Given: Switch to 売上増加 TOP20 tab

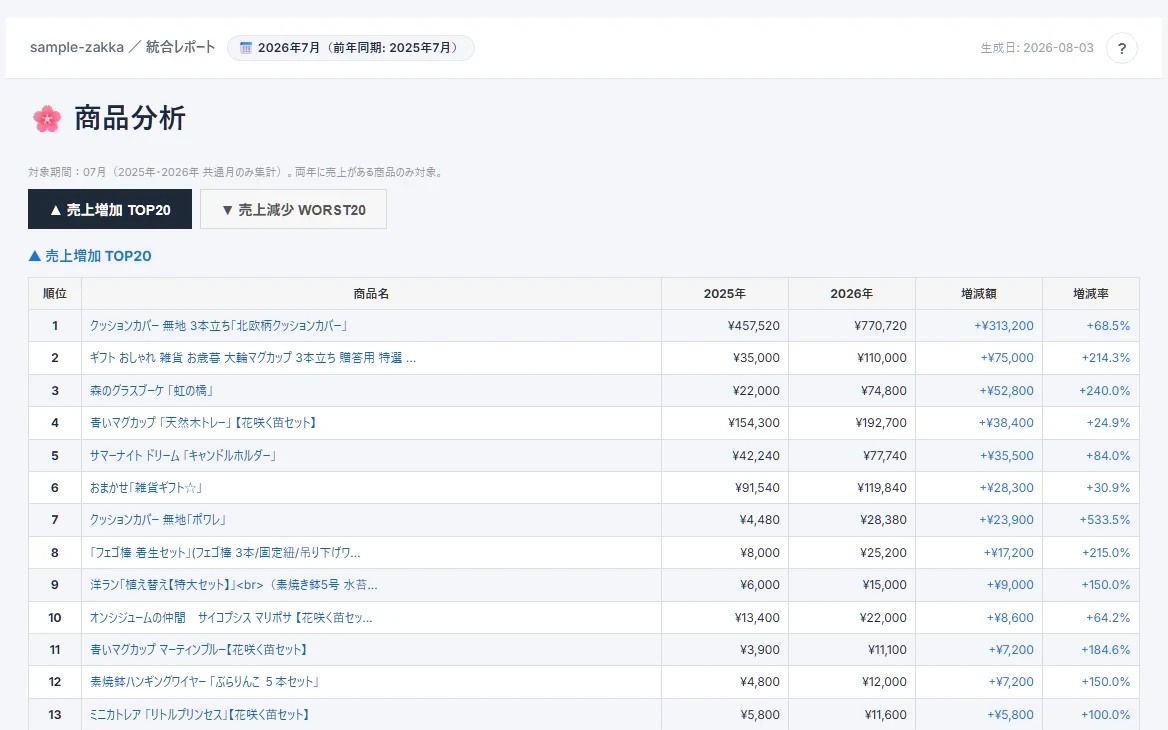Looking at the screenshot, I should [x=110, y=209].
